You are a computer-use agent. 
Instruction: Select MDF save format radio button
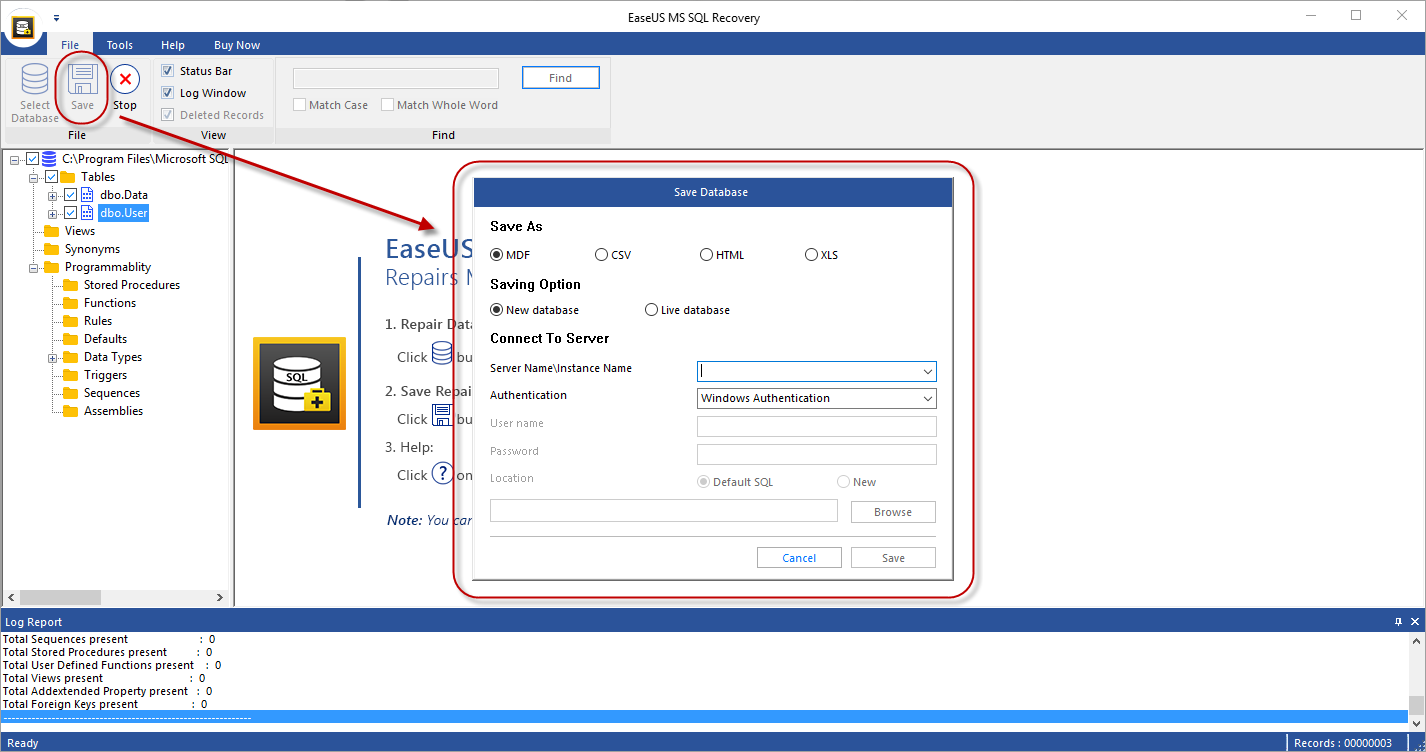[x=496, y=255]
